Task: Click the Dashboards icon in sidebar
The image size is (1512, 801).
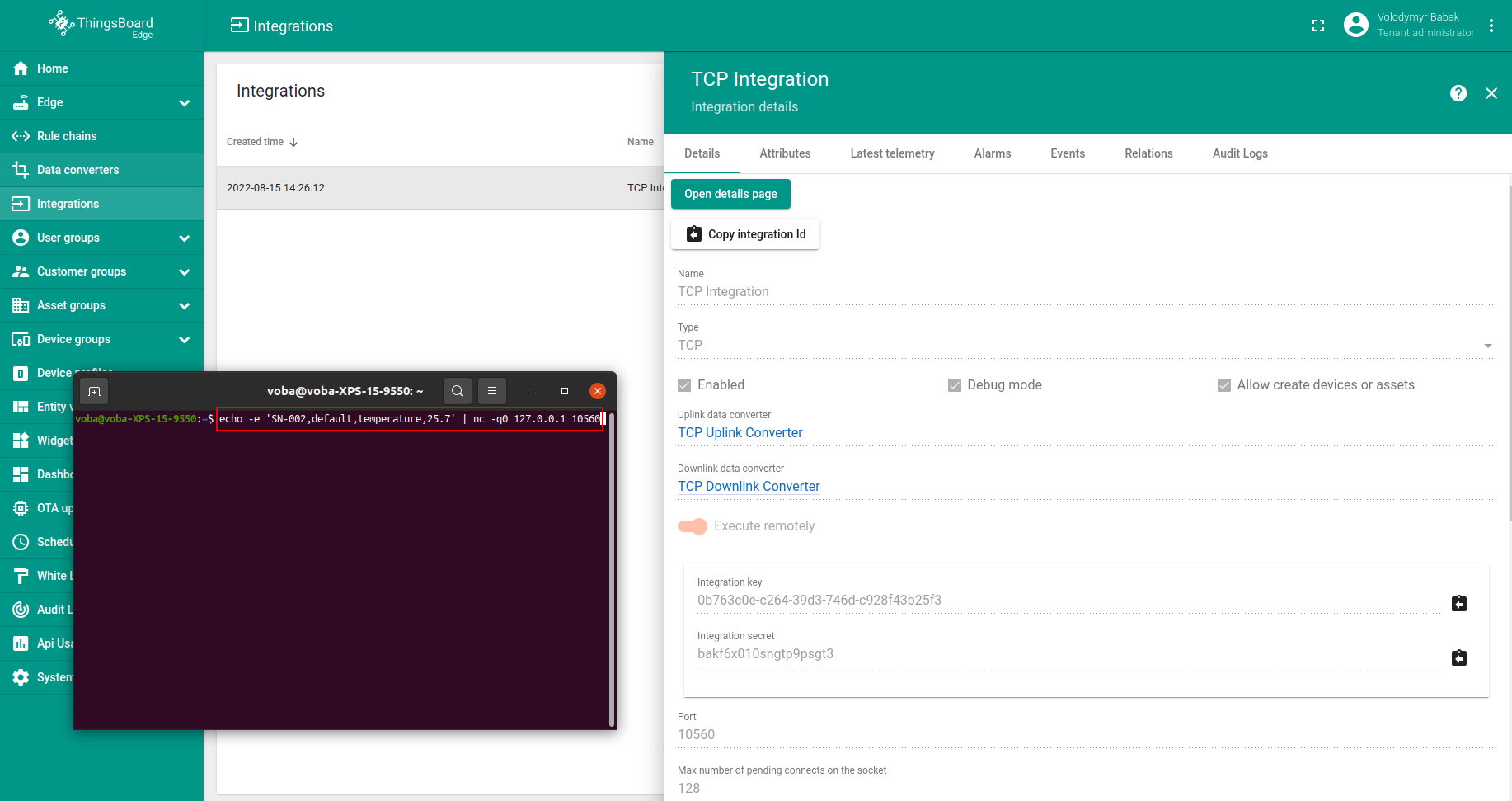Action: [x=21, y=474]
